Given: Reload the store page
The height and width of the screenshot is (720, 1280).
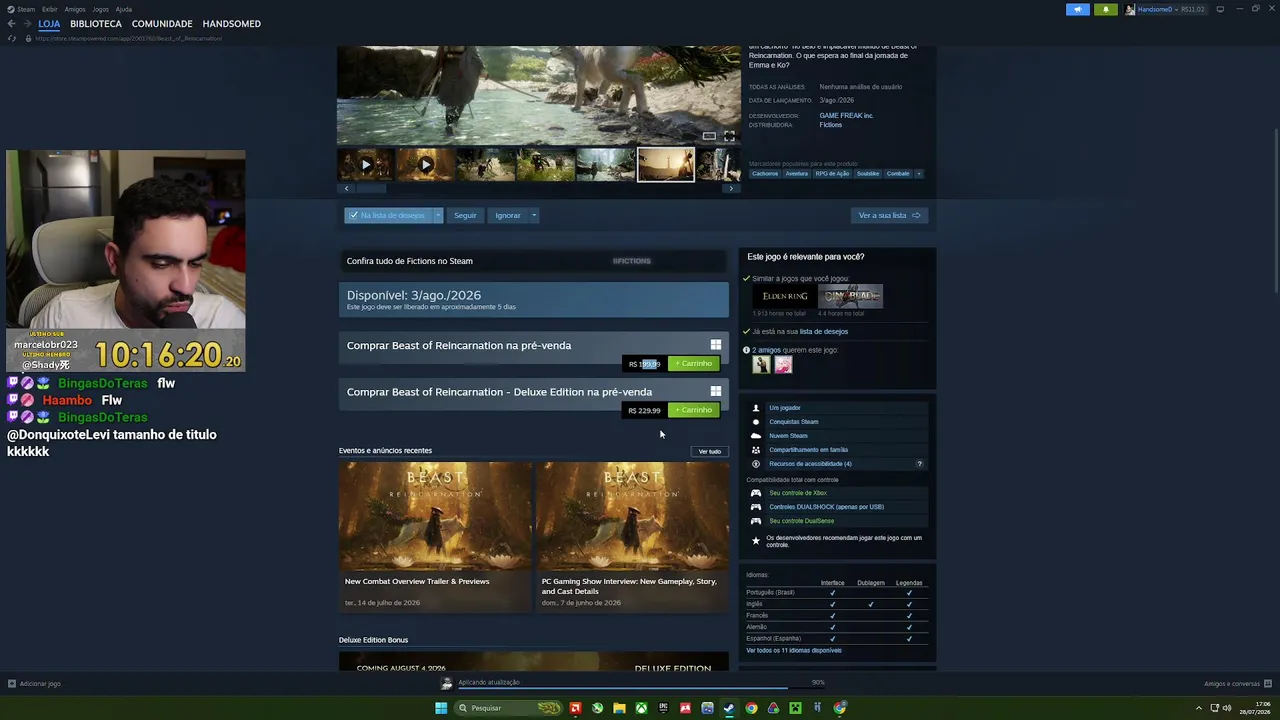Looking at the screenshot, I should point(12,38).
